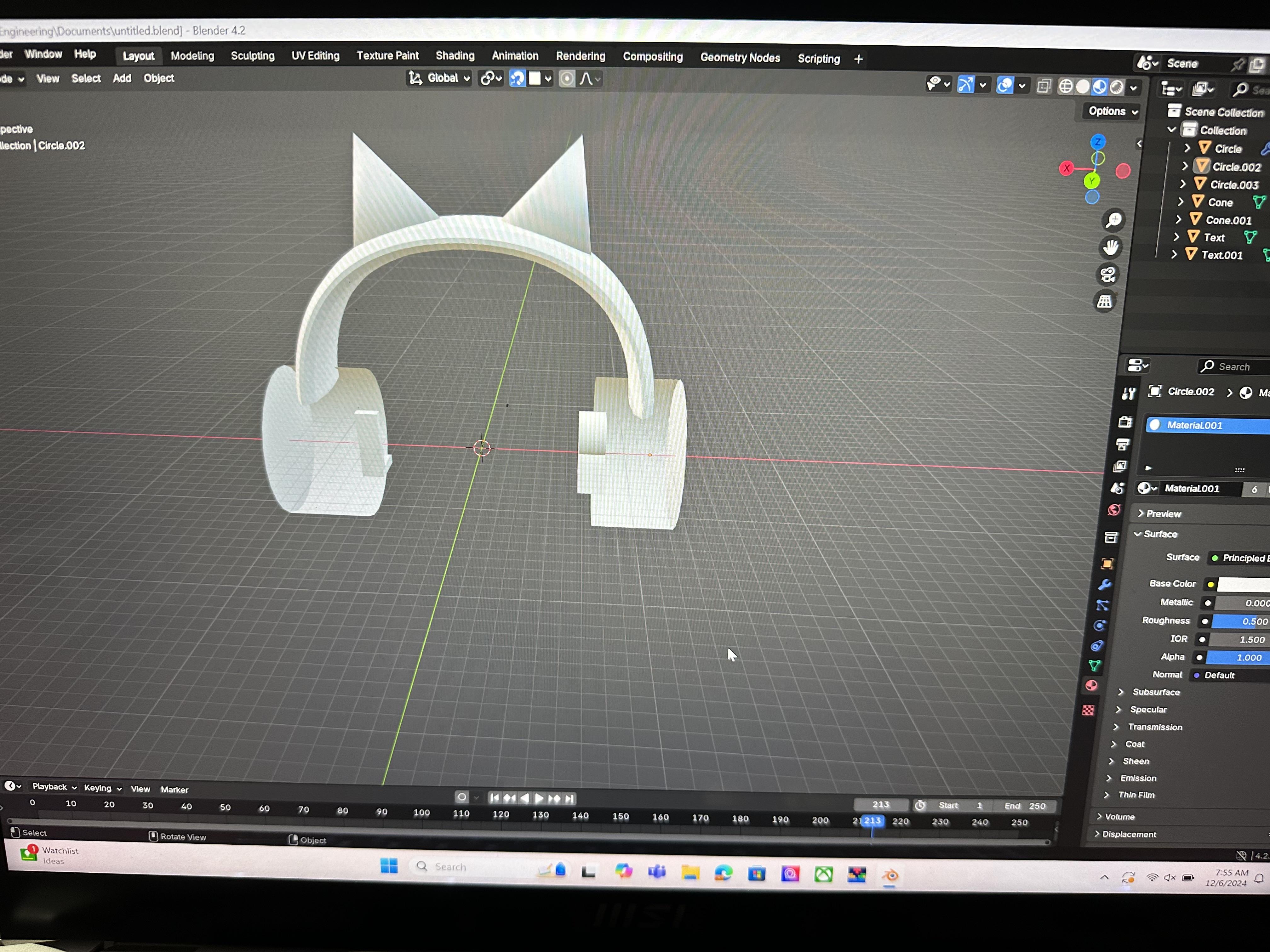Click the green Y axis gizmo

pyautogui.click(x=1091, y=181)
